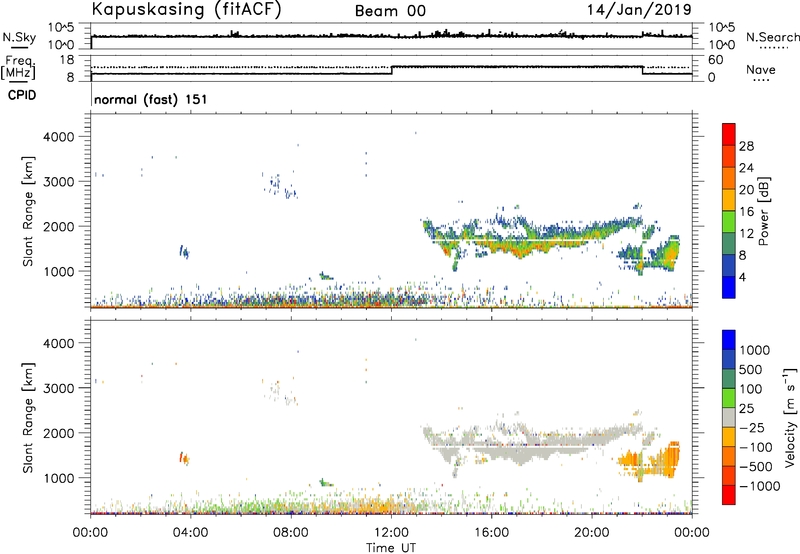The image size is (800, 554).
Task: Click the 'N.Sky' legend label
Action: [19, 37]
